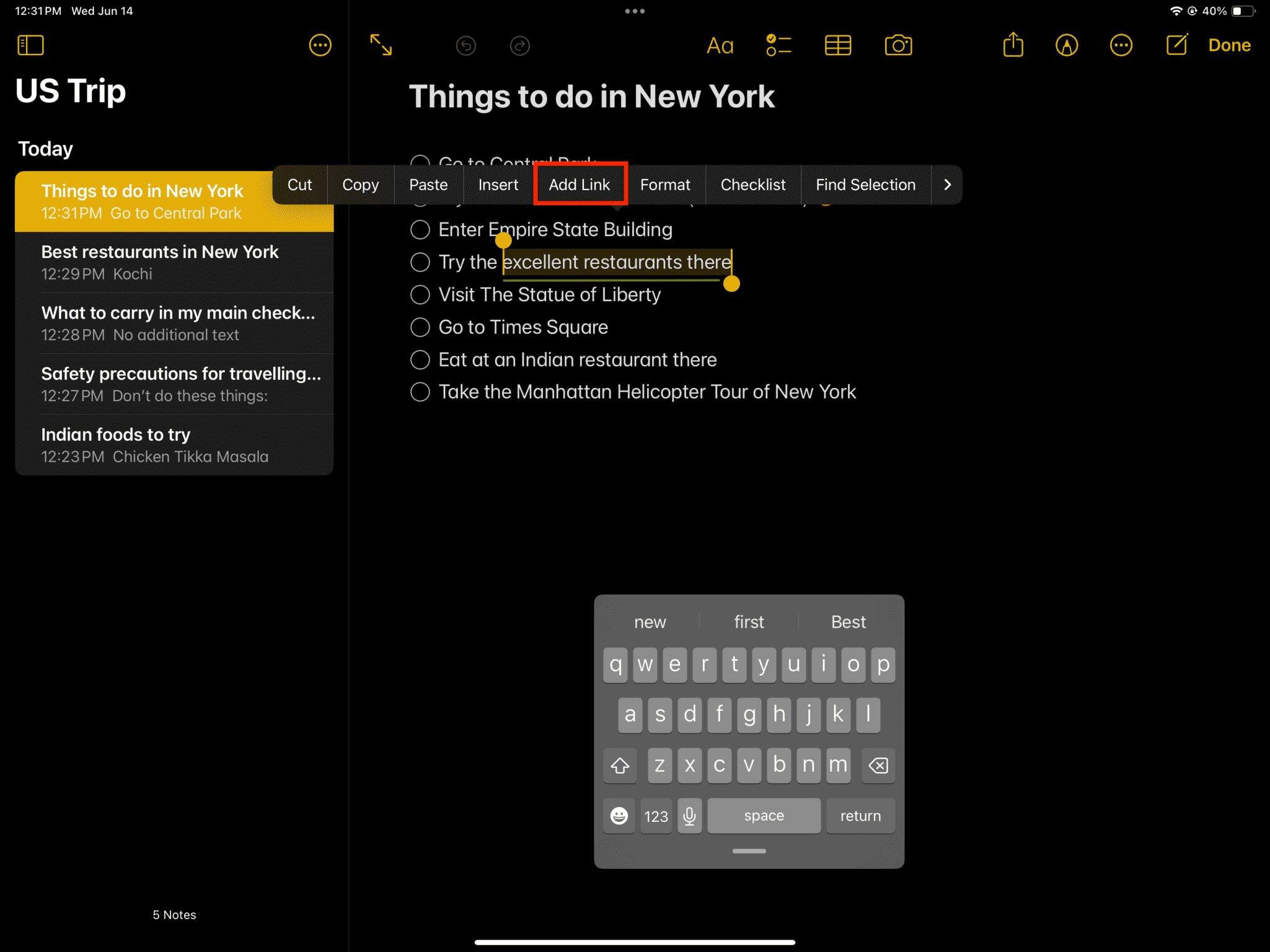Tap the floating keyboard grabber bar
Viewport: 1270px width, 952px height.
point(749,851)
